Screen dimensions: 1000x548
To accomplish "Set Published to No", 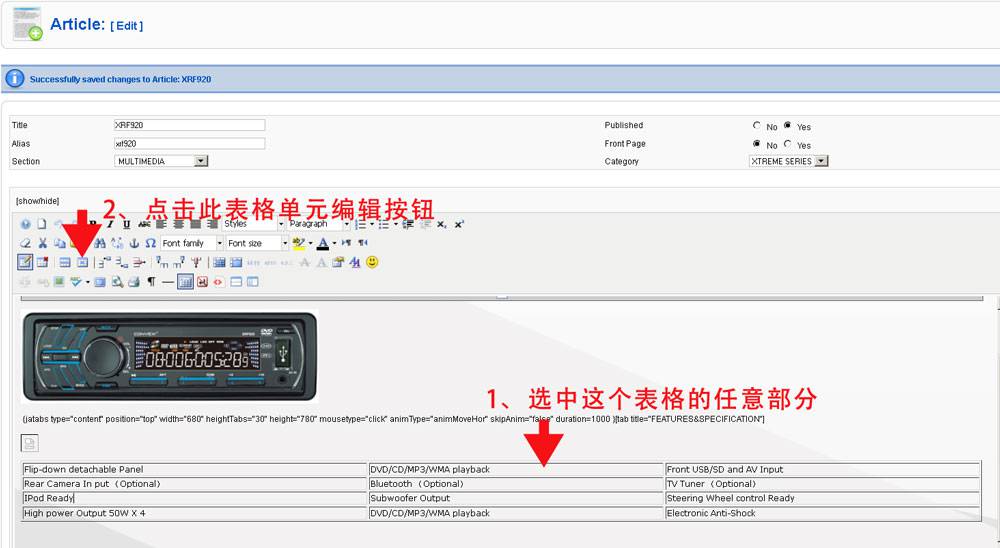I will coord(756,126).
